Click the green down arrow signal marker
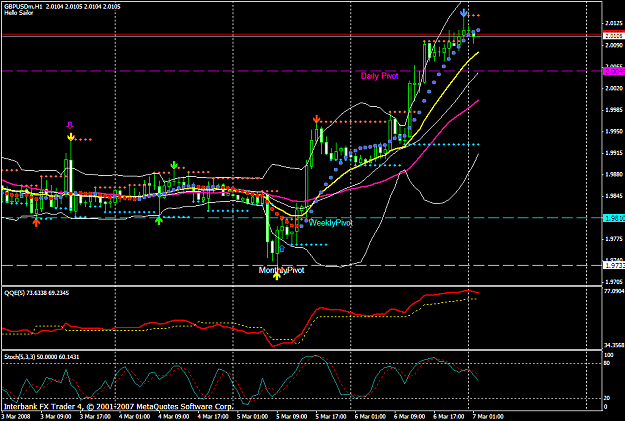625x421 pixels. 174,165
